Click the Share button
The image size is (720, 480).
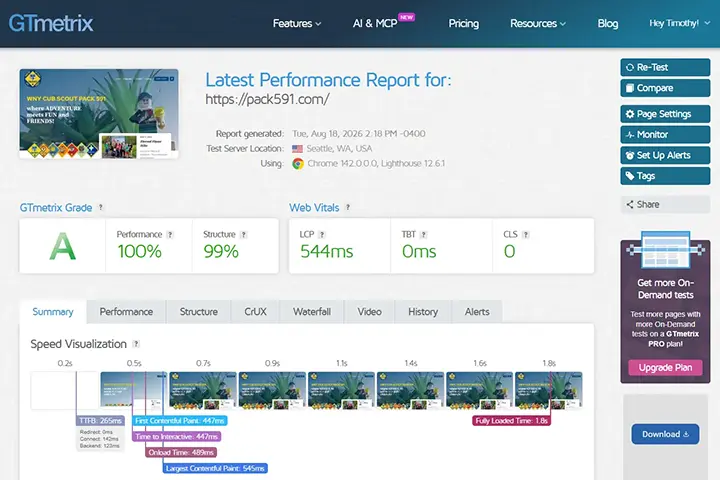coord(665,204)
